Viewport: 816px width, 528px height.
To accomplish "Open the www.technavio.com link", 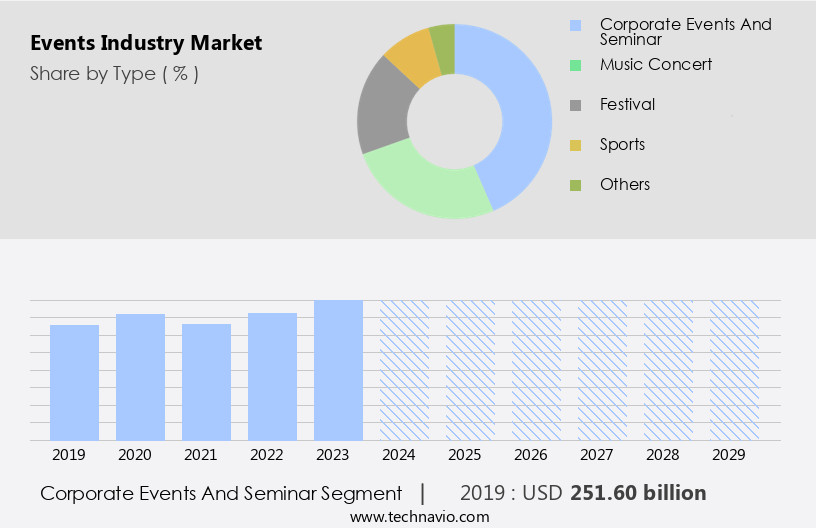I will coord(420,516).
